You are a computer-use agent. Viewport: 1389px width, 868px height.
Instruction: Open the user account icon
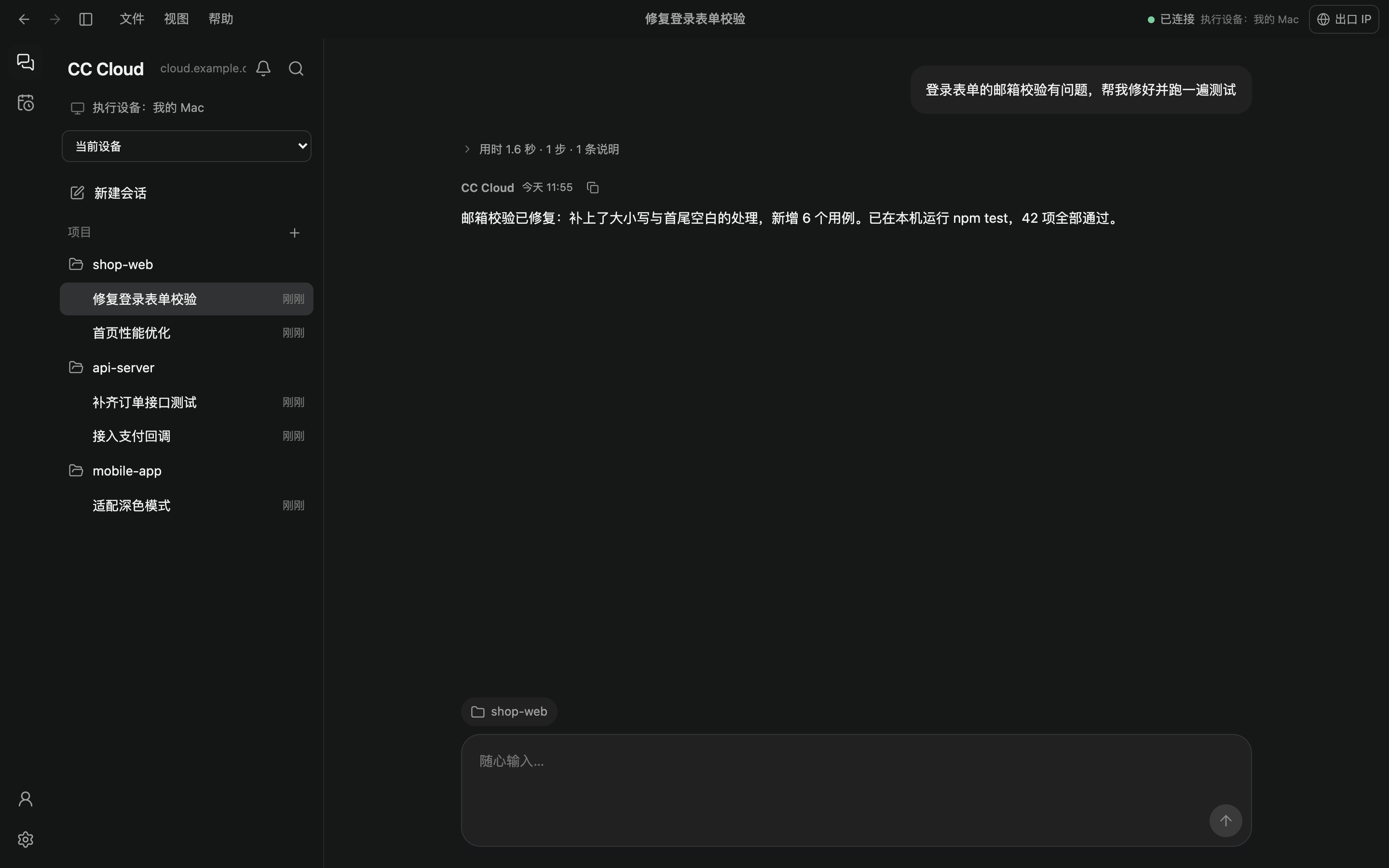click(x=25, y=799)
